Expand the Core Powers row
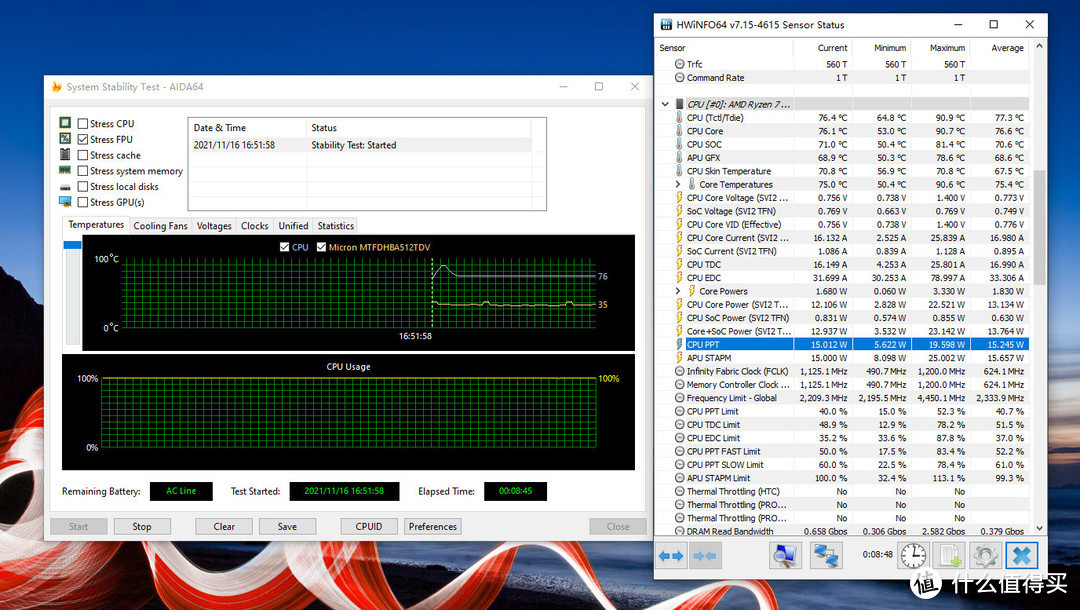The height and width of the screenshot is (610, 1080). pyautogui.click(x=678, y=291)
